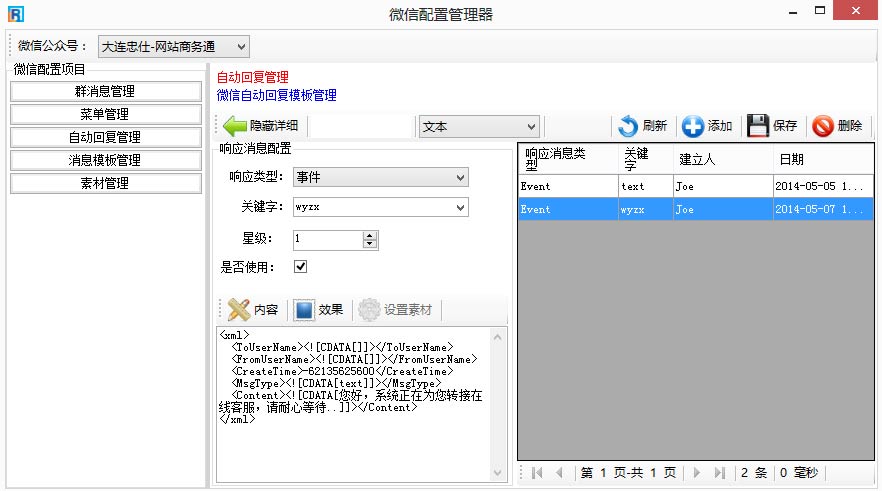
Task: Click the refresh (刷新) toolbar icon
Action: 628,126
